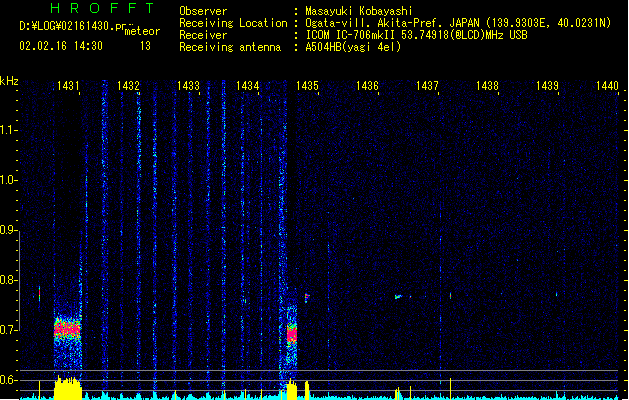Click the 'Receiving antenna' label
This screenshot has height=400, width=629.
click(x=230, y=47)
